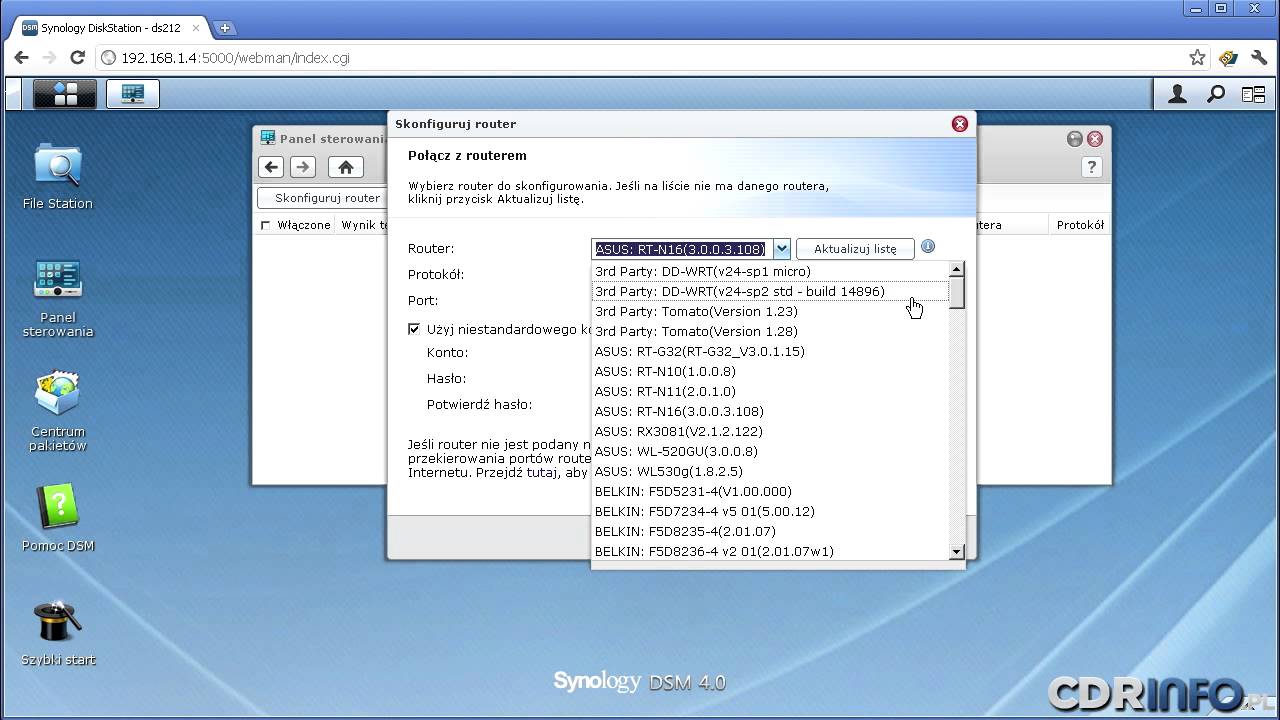Click router list scrollbar down arrow

click(x=956, y=552)
